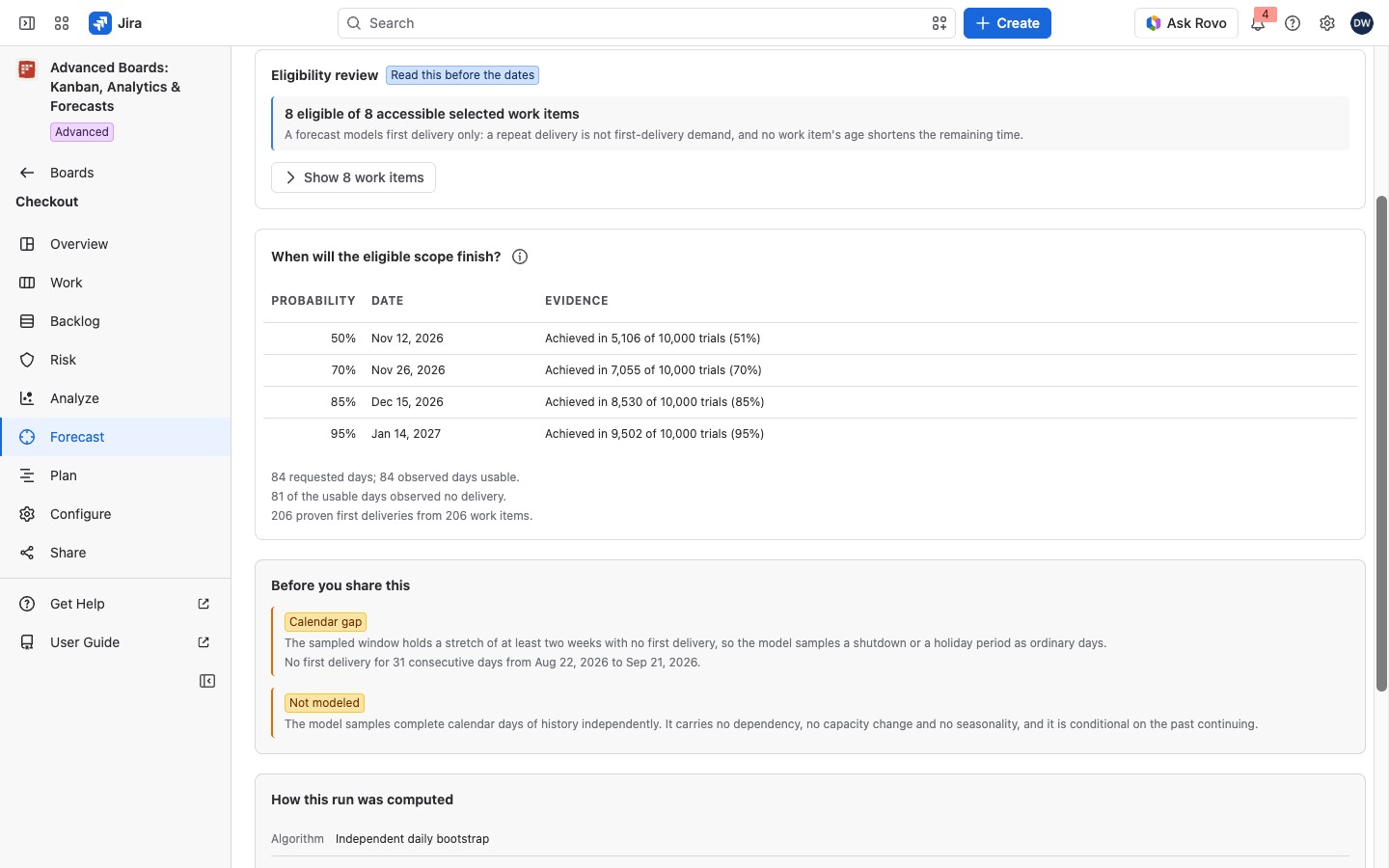
Task: Click the Advanced badge under app title
Action: (82, 132)
